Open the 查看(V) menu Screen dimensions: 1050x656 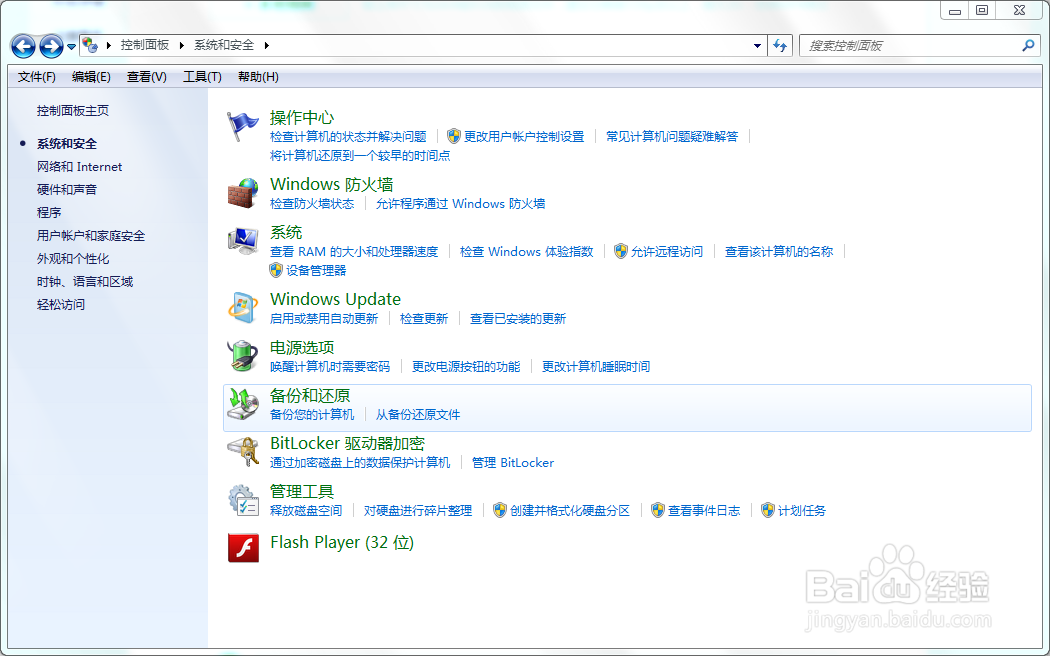(147, 77)
